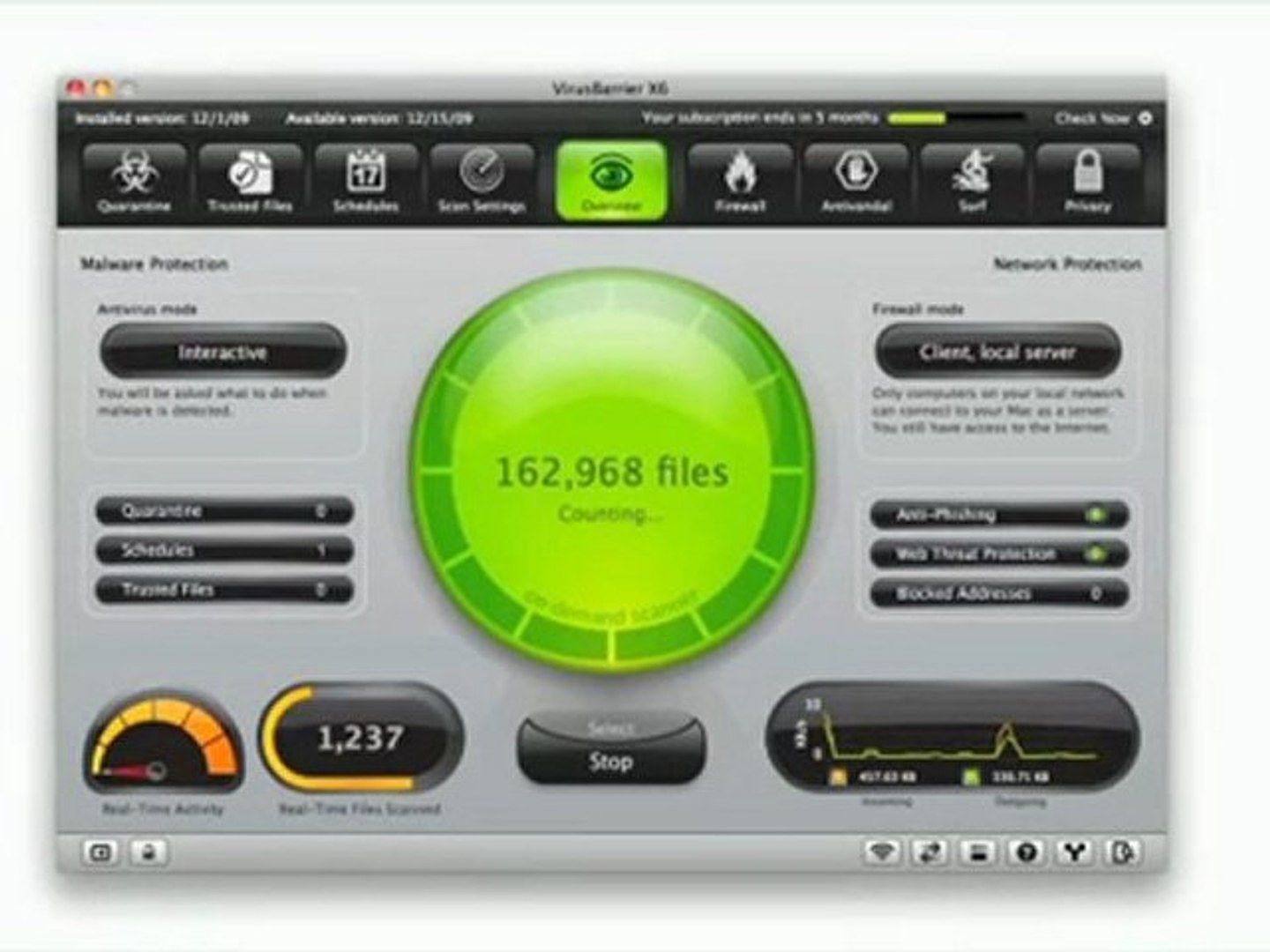The width and height of the screenshot is (1270, 952).
Task: Click the Quarantine count row
Action: coord(224,511)
